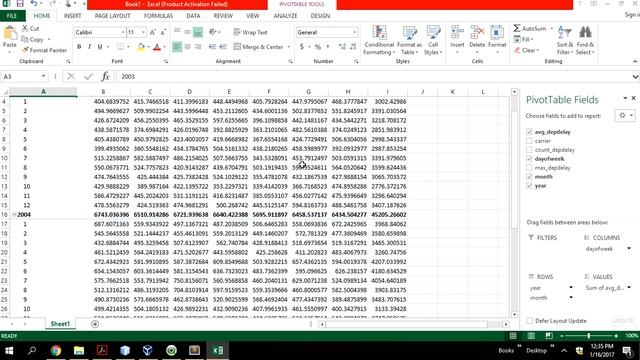Click in the formula bar showing 2003
This screenshot has width=640, height=360.
coord(373,76)
